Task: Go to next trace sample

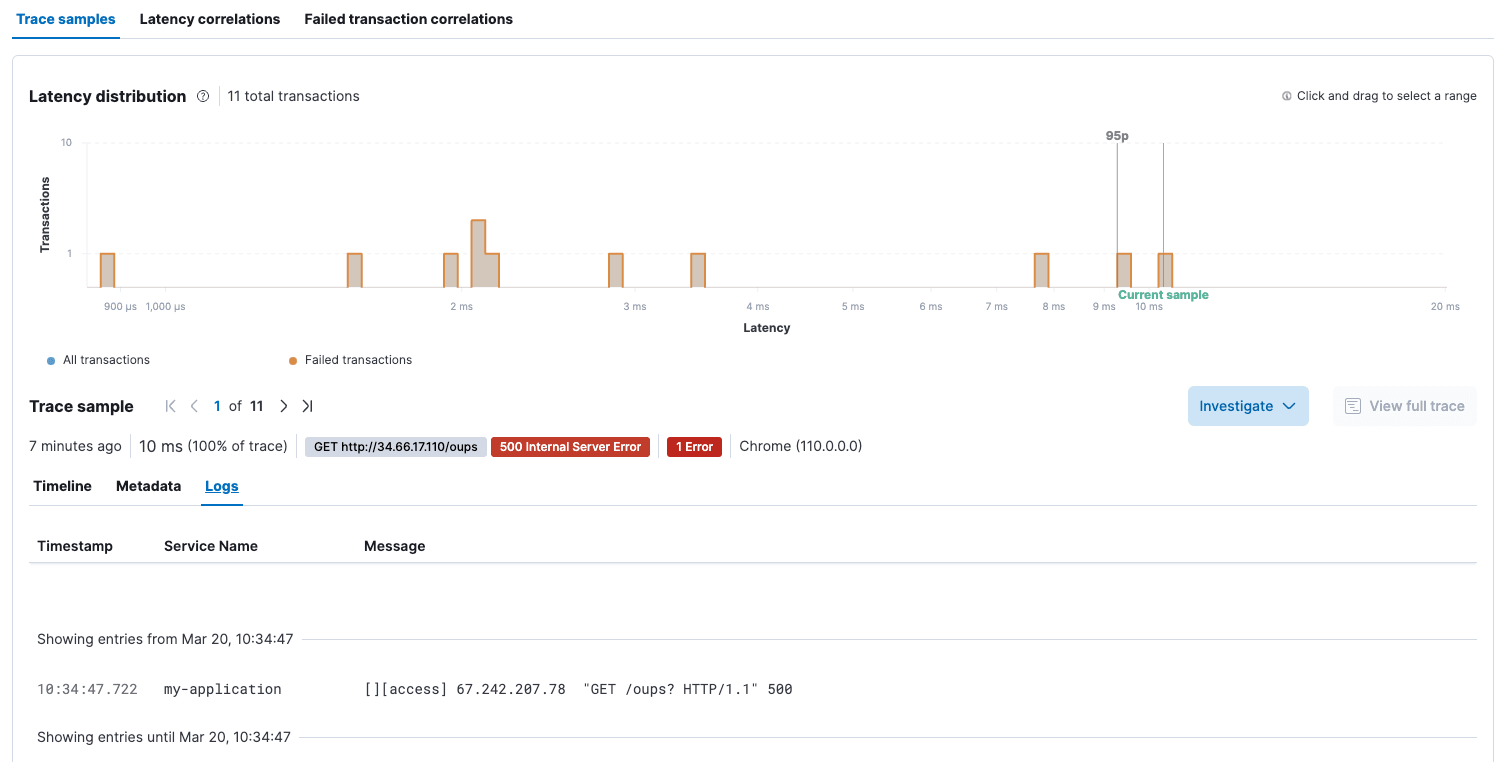Action: (x=284, y=406)
